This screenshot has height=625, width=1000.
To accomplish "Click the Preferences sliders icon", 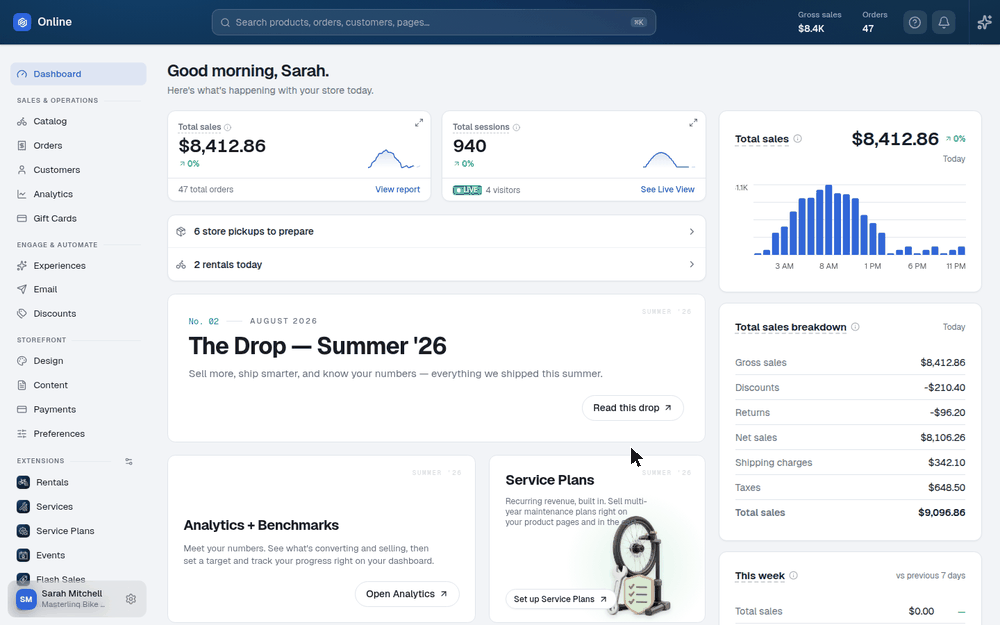I will [22, 433].
